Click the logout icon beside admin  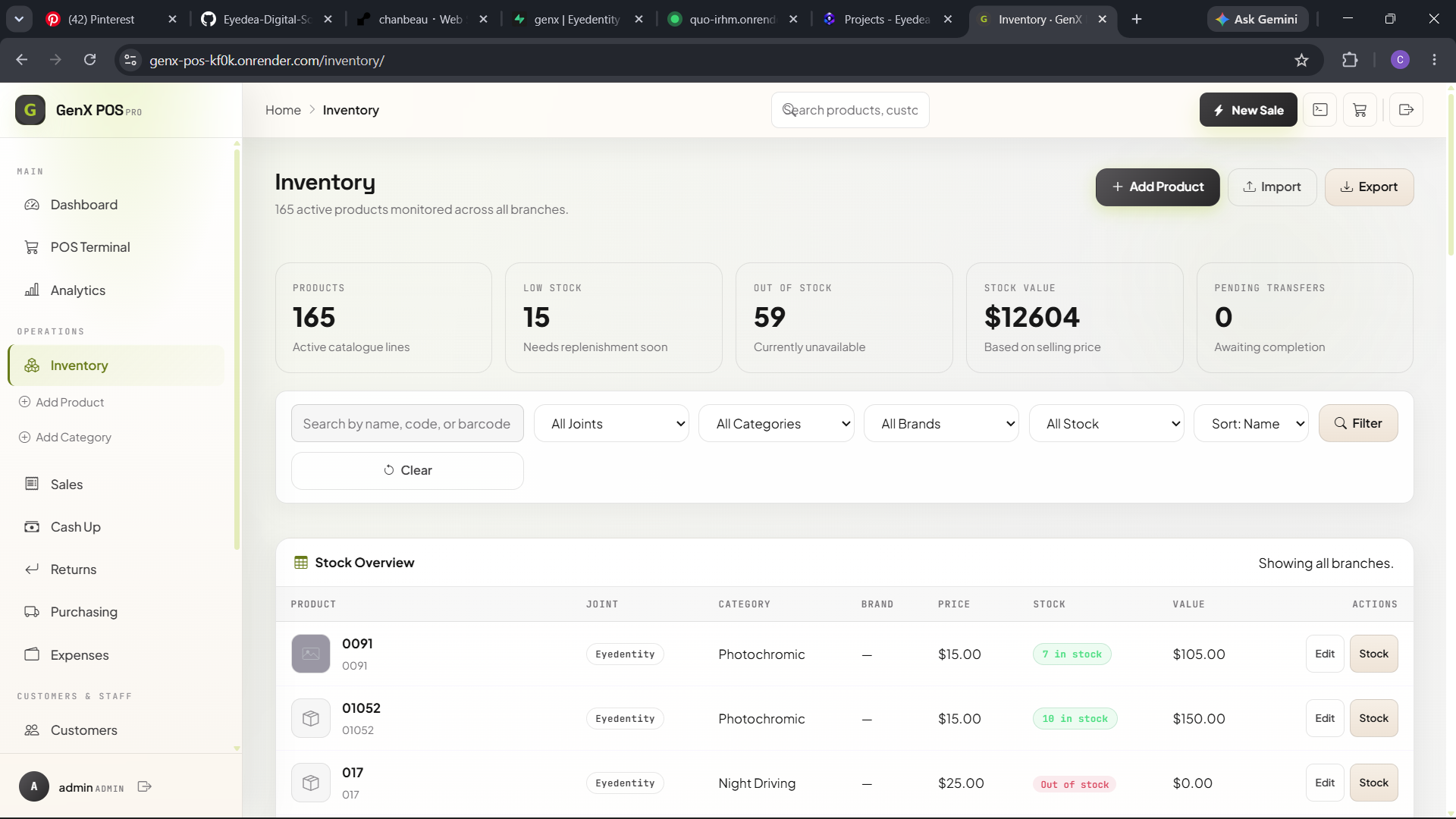pos(145,787)
